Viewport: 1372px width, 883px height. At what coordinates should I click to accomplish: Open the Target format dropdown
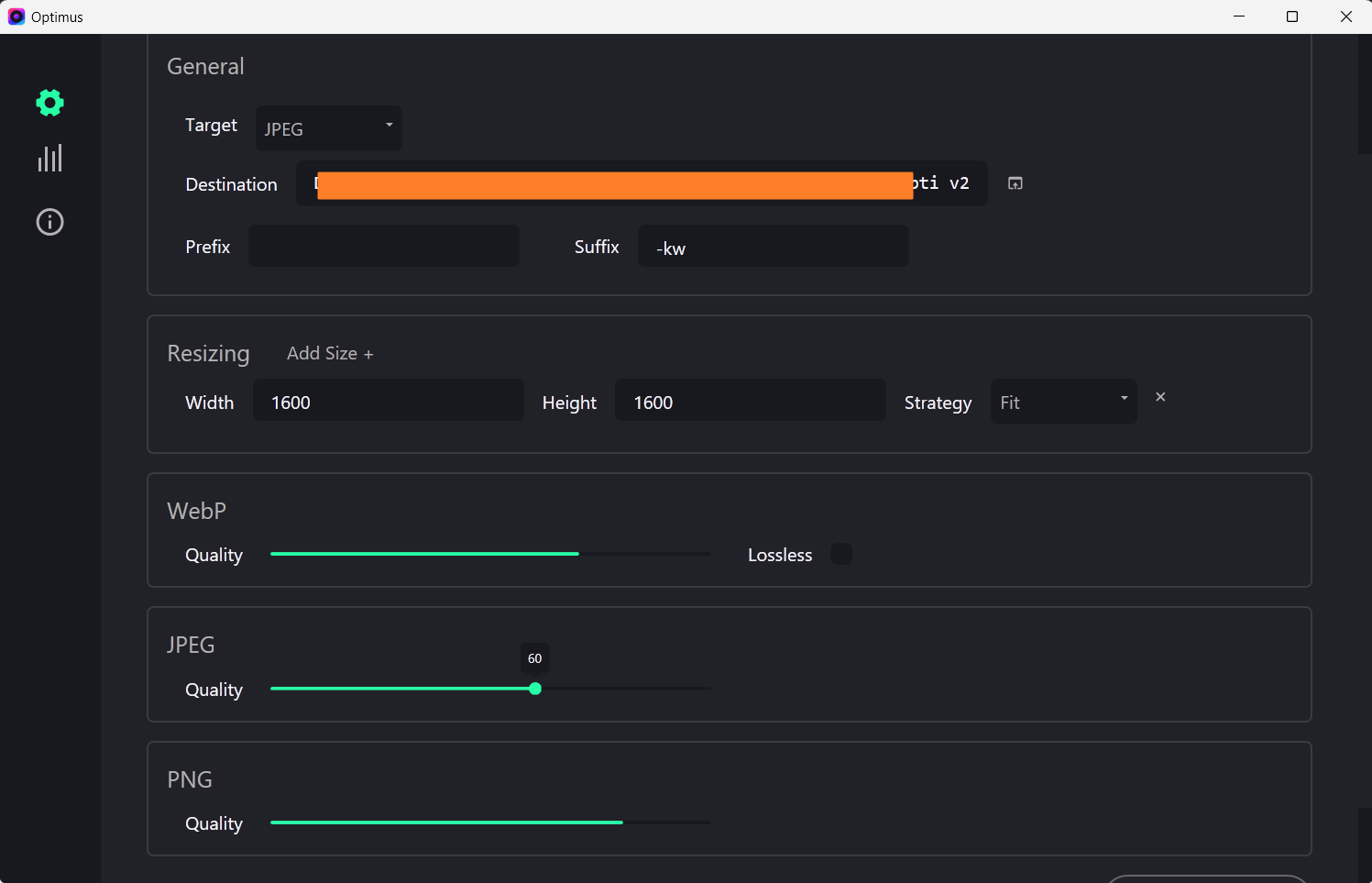point(328,128)
